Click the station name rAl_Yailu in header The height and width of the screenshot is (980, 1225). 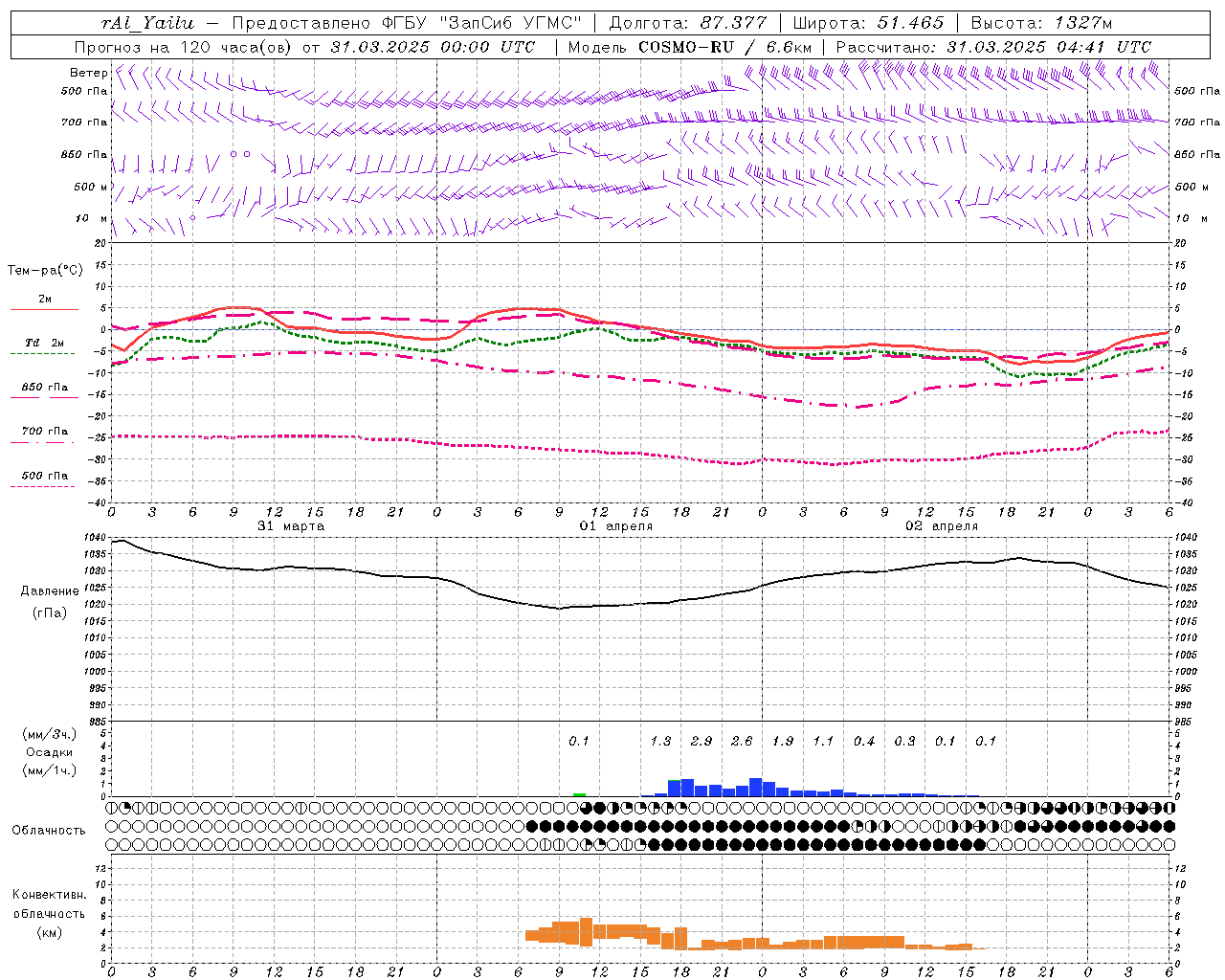[x=147, y=23]
